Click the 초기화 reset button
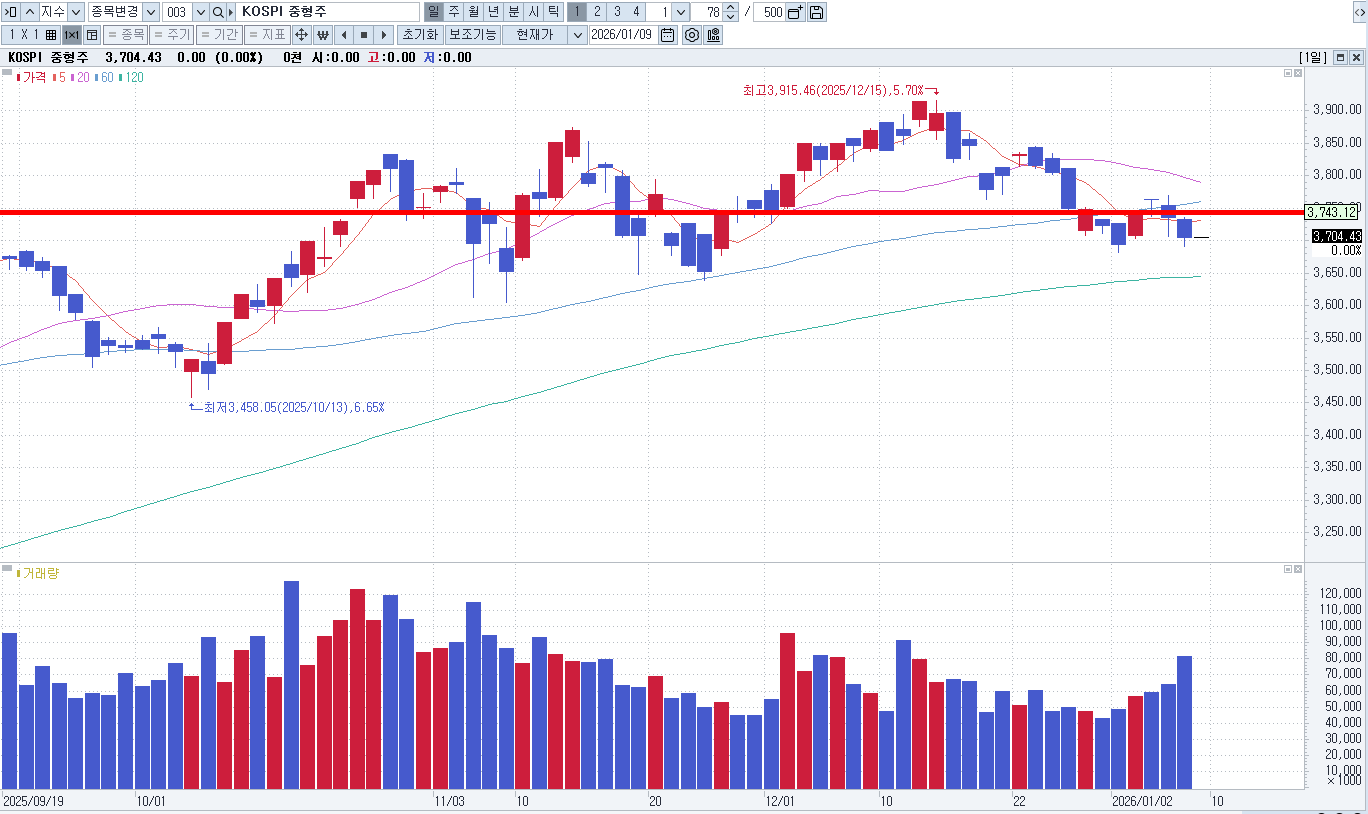The height and width of the screenshot is (814, 1368). pyautogui.click(x=419, y=35)
